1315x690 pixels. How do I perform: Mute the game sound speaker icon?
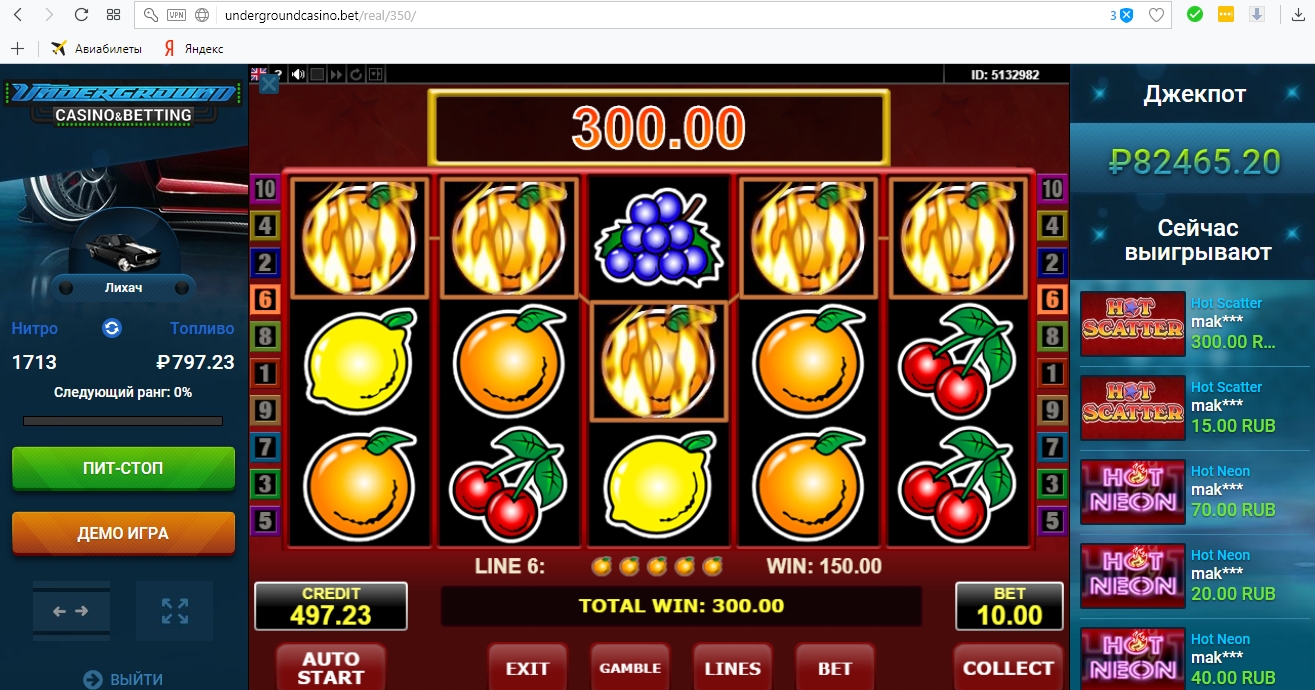[x=298, y=74]
